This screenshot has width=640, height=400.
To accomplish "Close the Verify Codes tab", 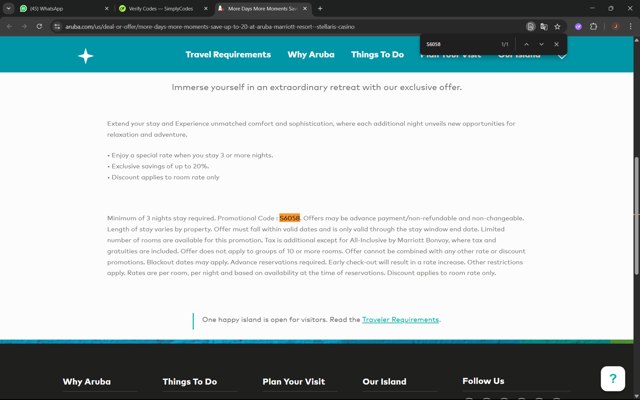I will click(206, 8).
